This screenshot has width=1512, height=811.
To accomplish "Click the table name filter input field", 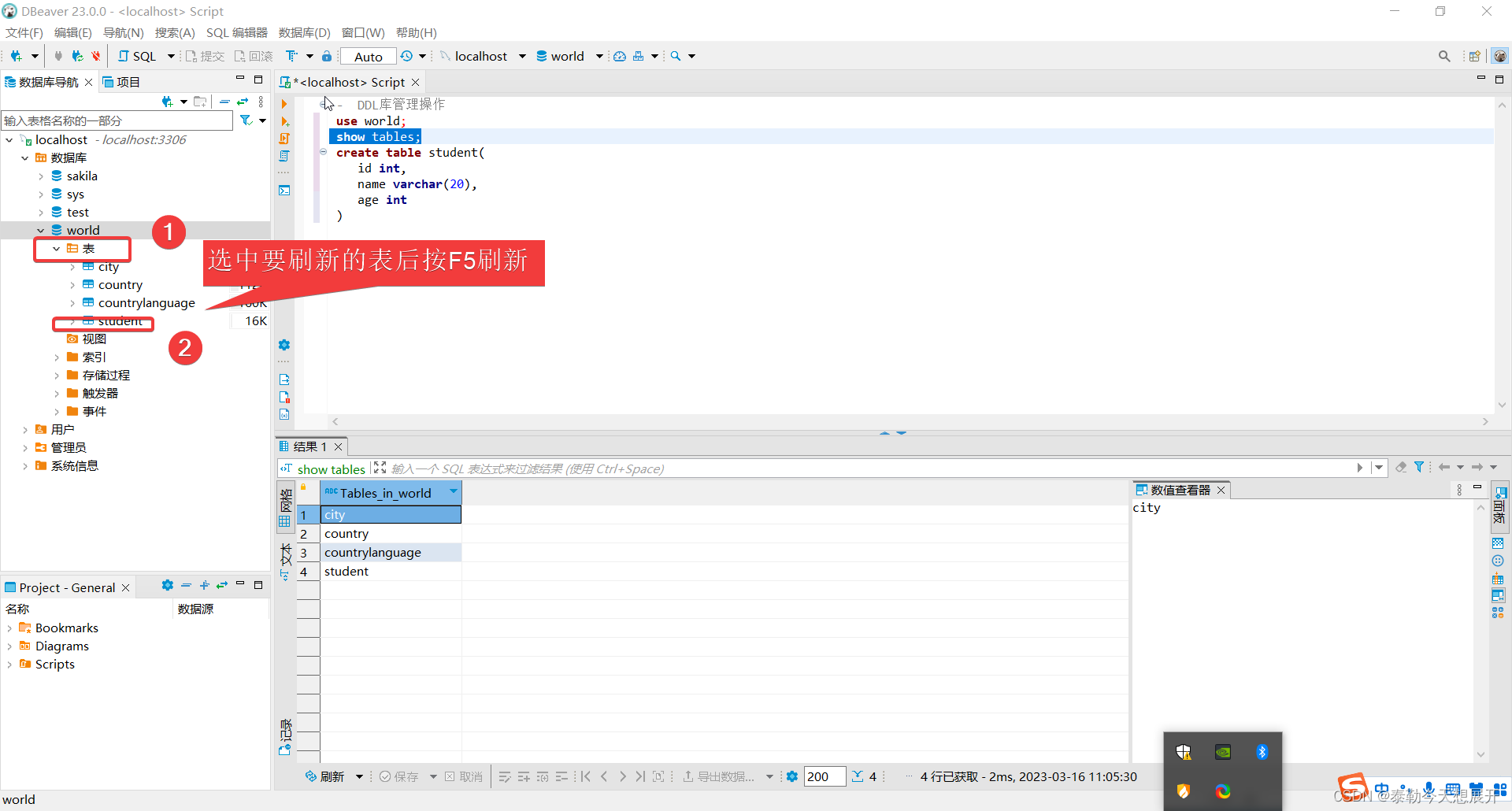I will 117,120.
